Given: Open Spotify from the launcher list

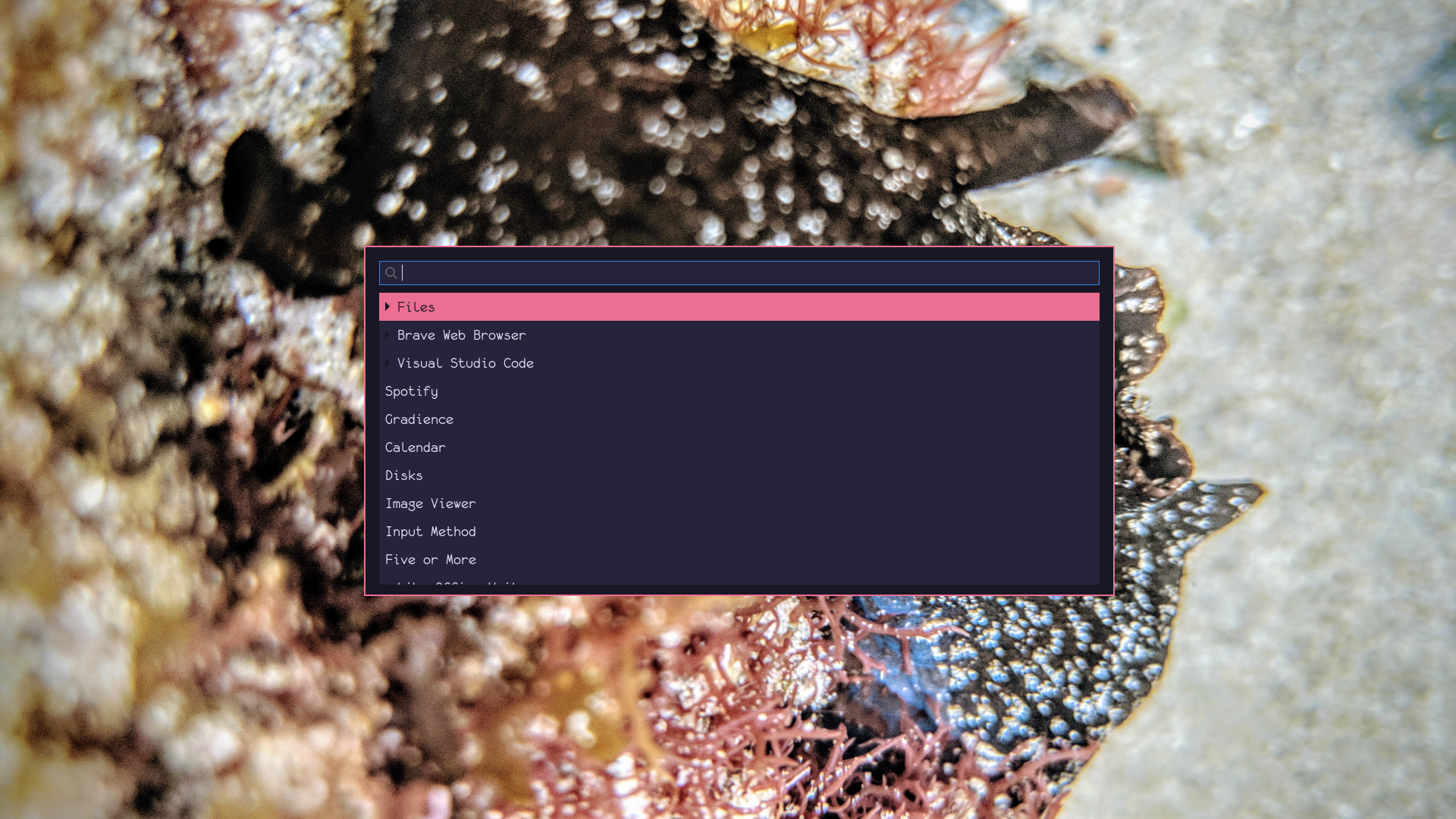Looking at the screenshot, I should 412,391.
